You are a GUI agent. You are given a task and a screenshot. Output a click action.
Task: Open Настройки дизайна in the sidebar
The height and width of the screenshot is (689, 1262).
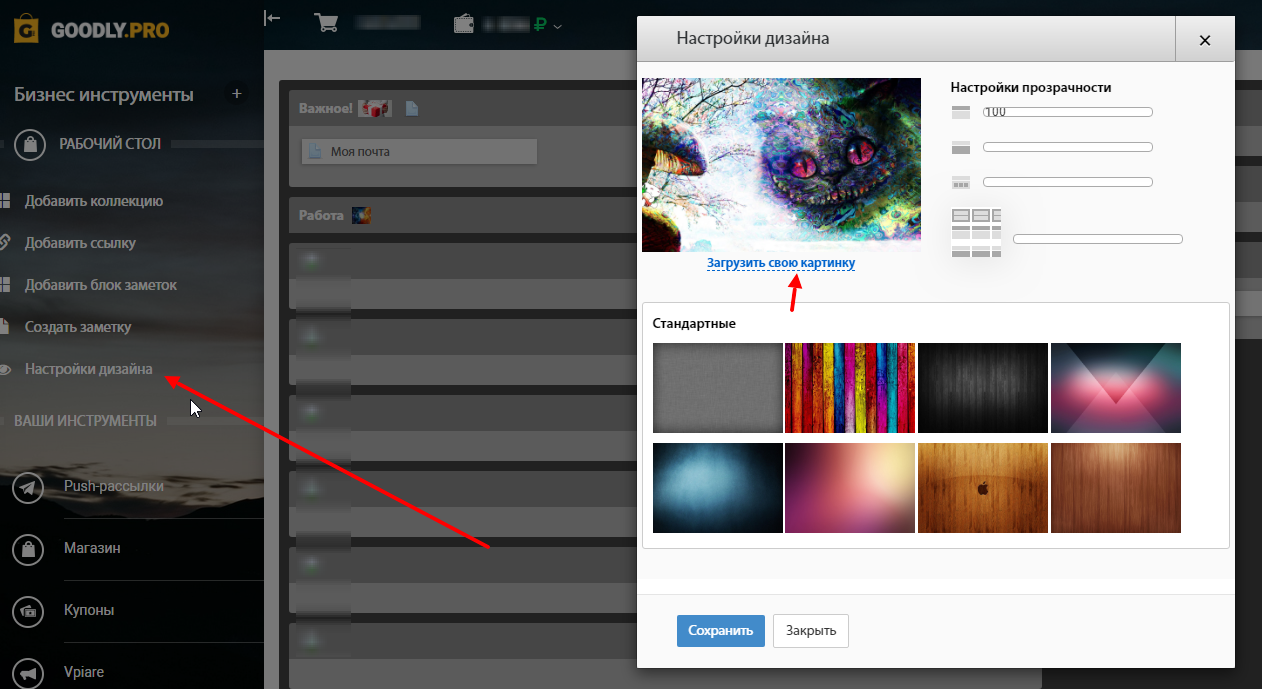point(89,369)
